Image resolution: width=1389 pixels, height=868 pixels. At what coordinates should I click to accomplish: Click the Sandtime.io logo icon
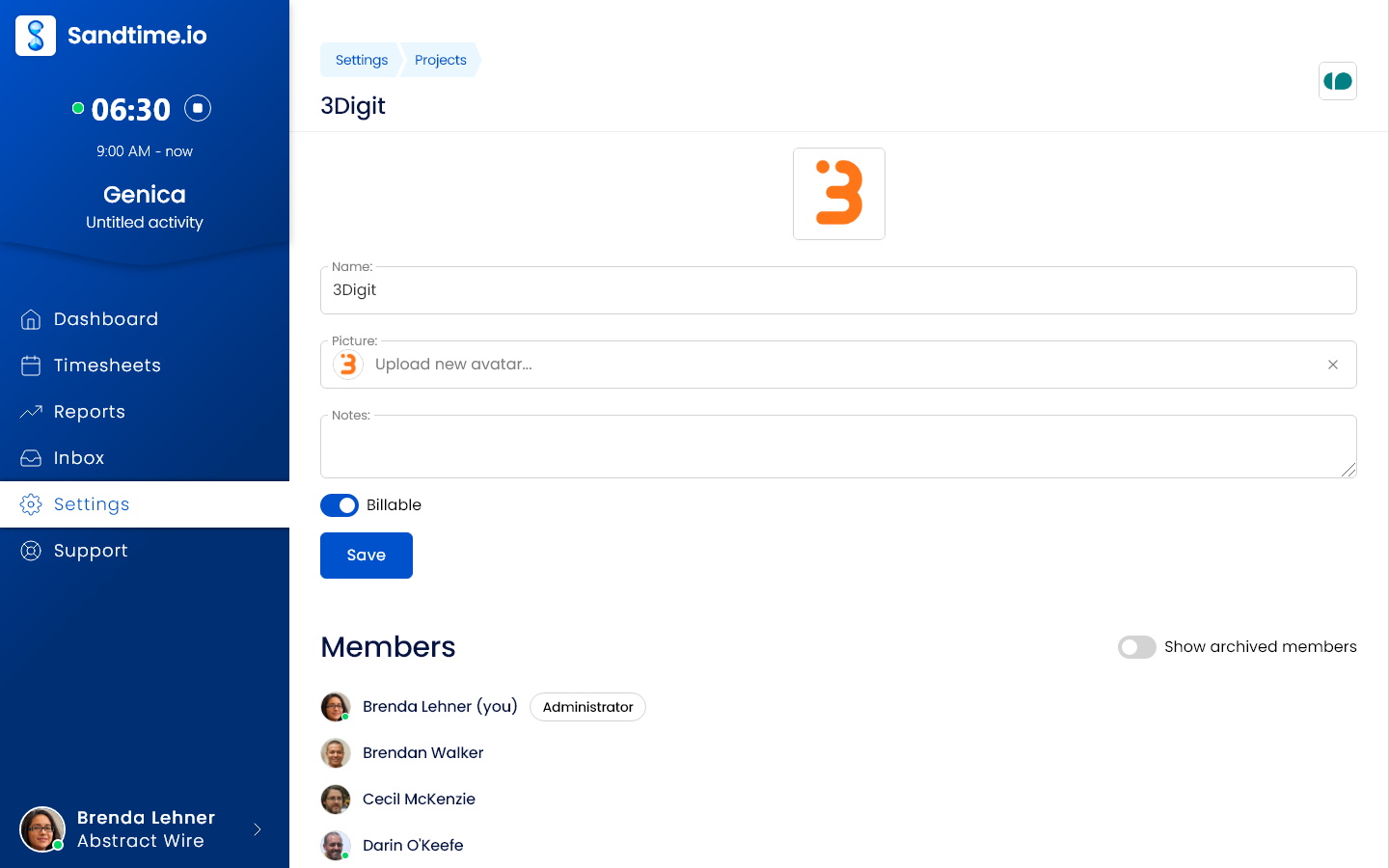pyautogui.click(x=36, y=36)
